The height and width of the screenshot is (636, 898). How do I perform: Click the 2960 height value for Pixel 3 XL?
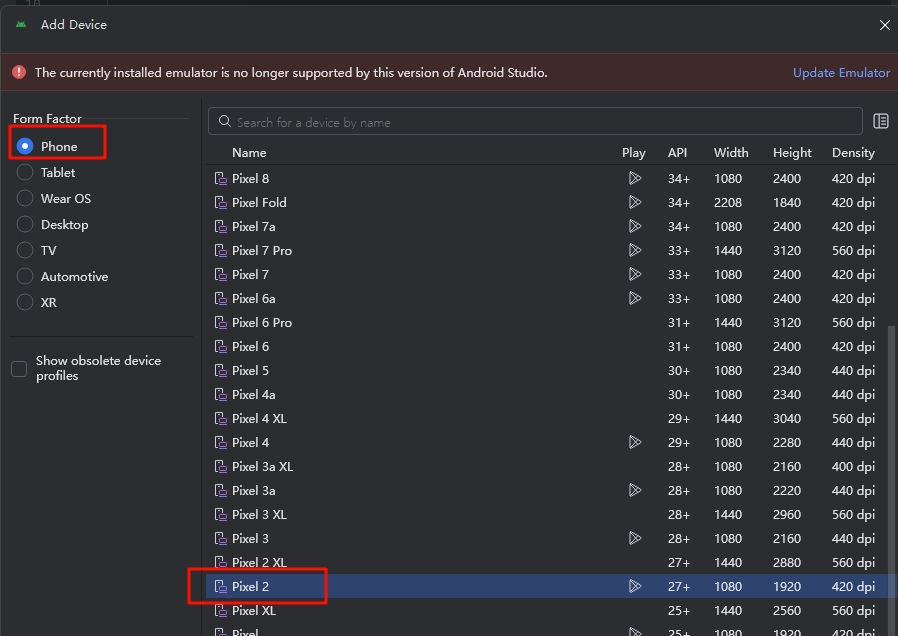point(787,515)
